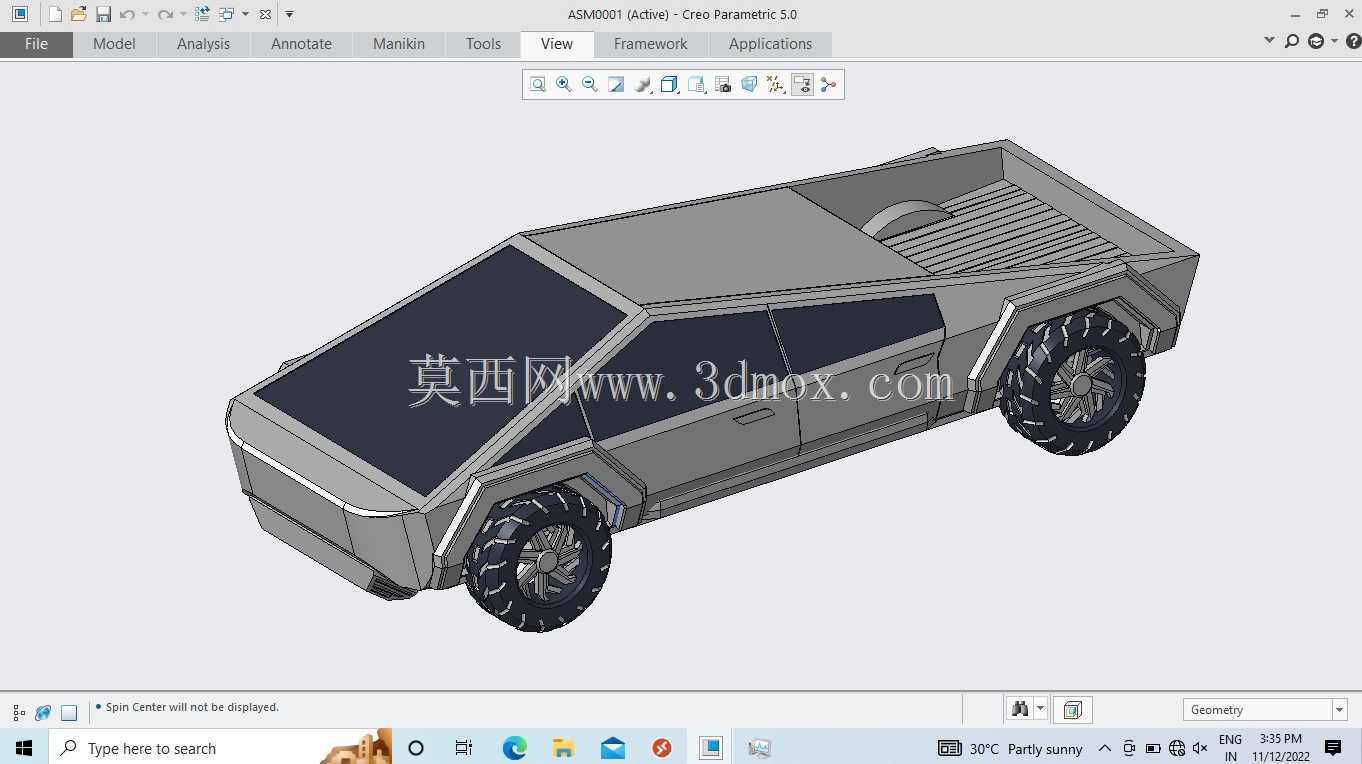Open the Geometry selection filter dropdown
Image resolution: width=1362 pixels, height=764 pixels.
[1264, 710]
